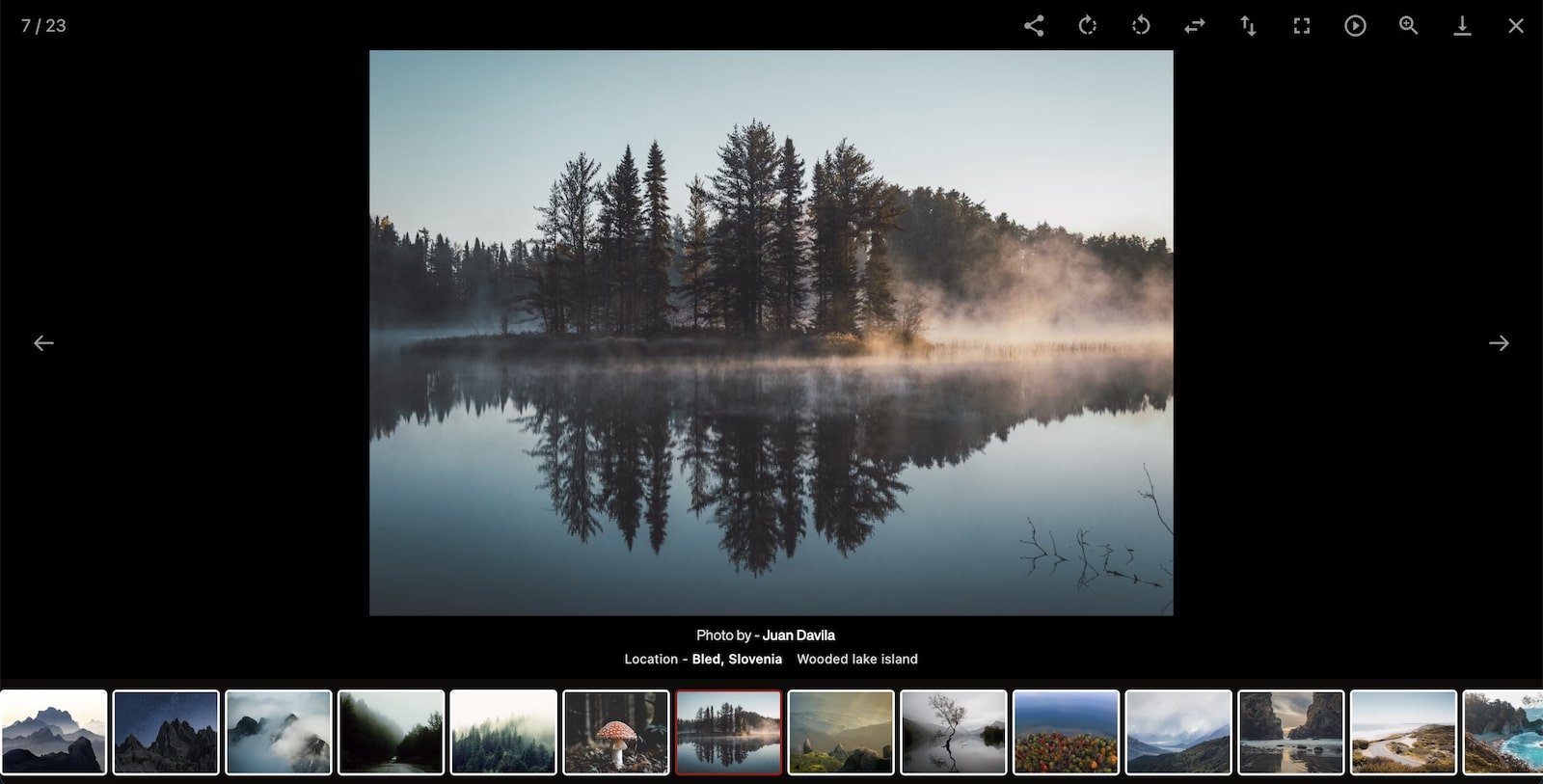Screen dimensions: 1543x784
Task: Close the lightbox gallery
Action: coord(1516,26)
